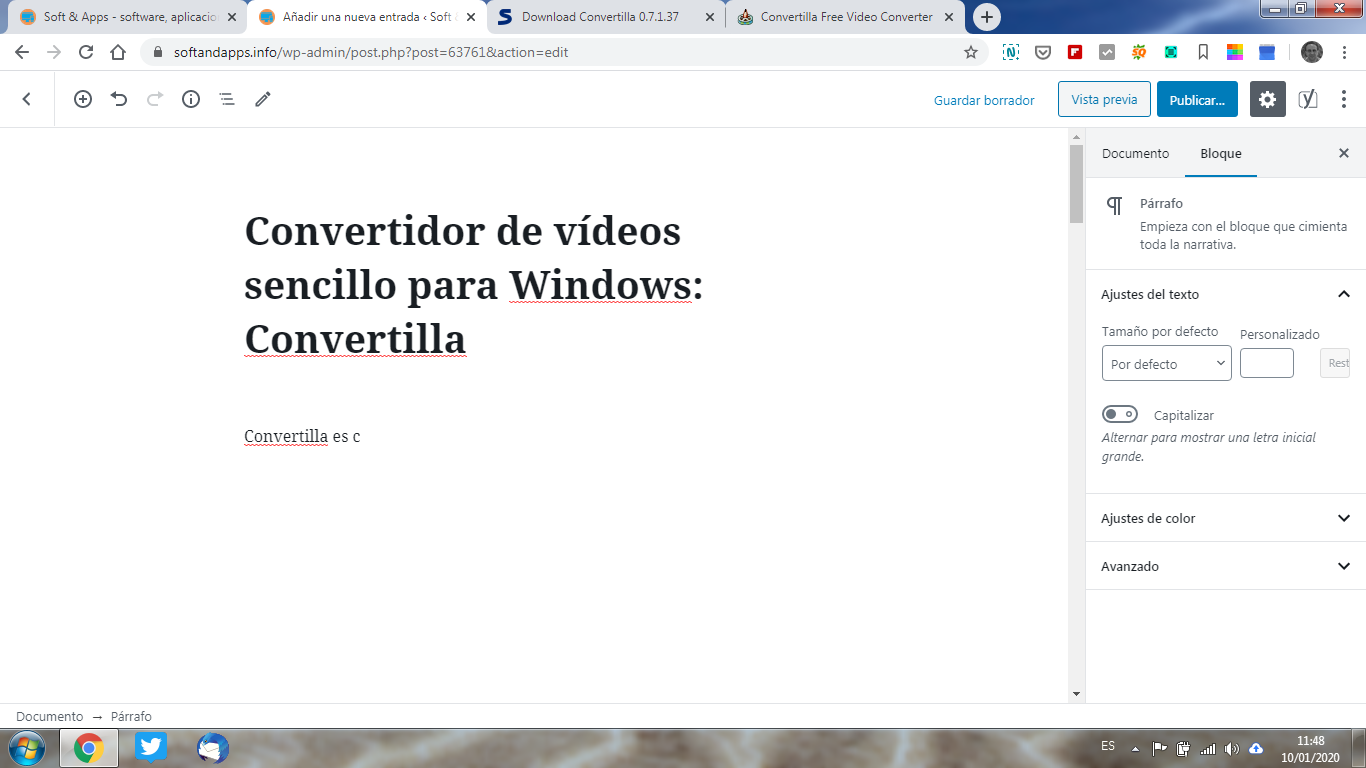The height and width of the screenshot is (768, 1366).
Task: Open the content structure info icon
Action: pos(191,99)
